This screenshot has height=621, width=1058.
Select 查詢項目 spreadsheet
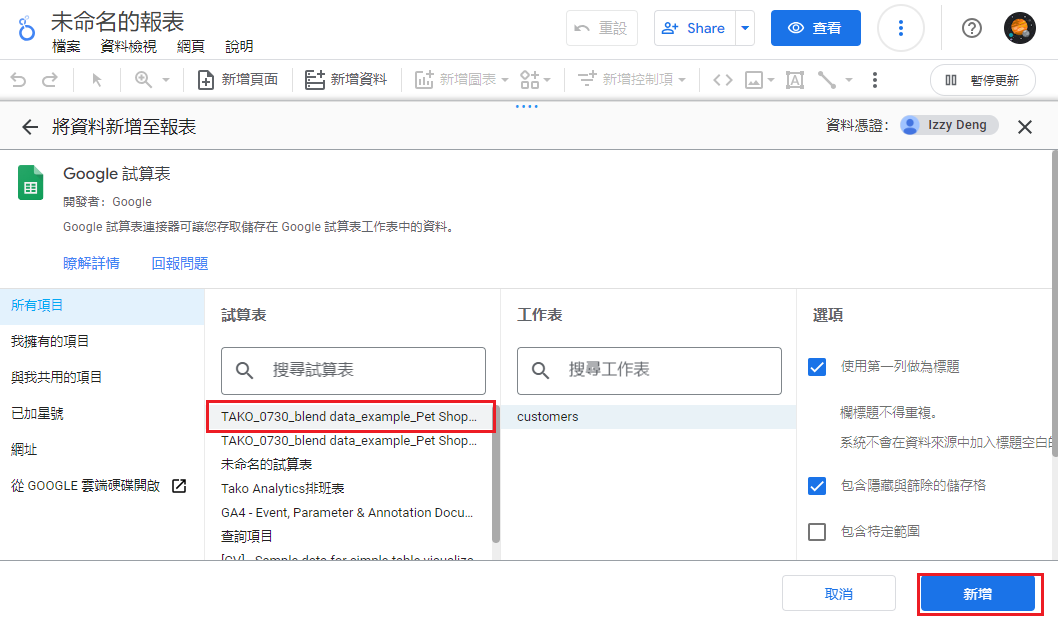[349, 537]
